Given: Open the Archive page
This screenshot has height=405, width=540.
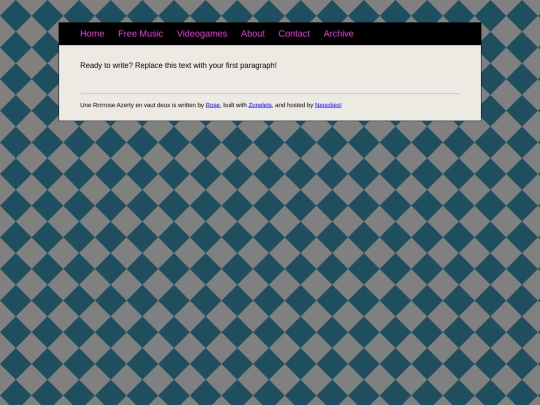Looking at the screenshot, I should (x=338, y=34).
